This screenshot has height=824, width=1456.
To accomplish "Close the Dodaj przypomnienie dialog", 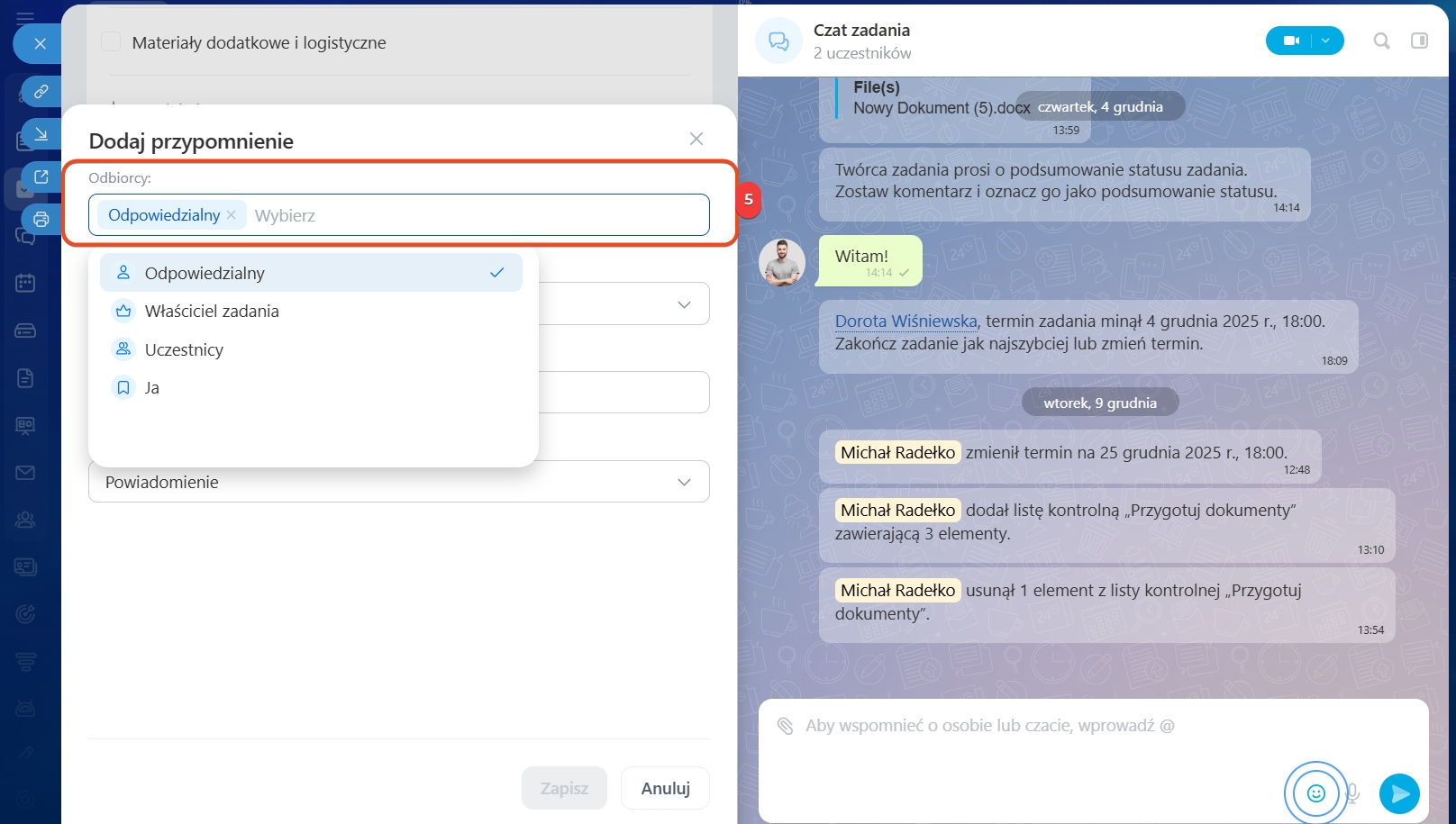I will click(x=696, y=139).
